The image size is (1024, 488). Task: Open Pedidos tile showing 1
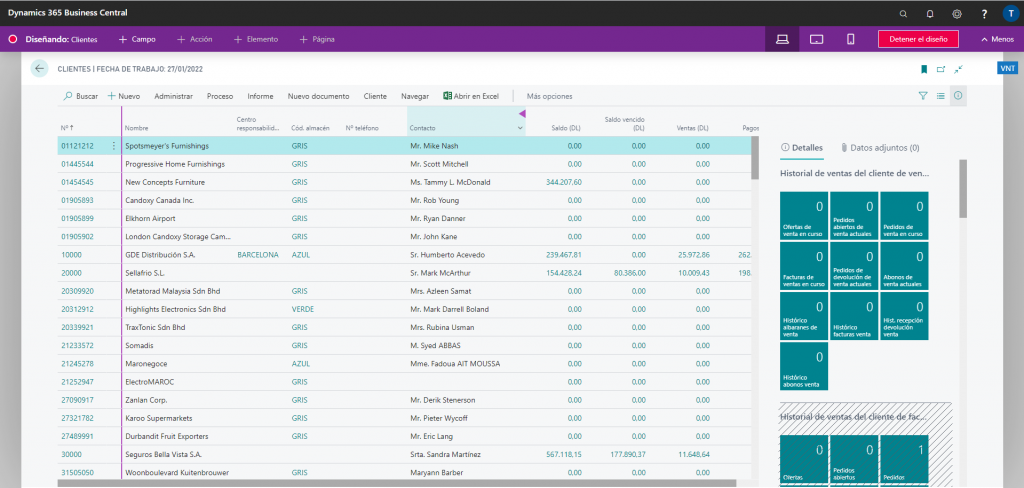click(904, 461)
